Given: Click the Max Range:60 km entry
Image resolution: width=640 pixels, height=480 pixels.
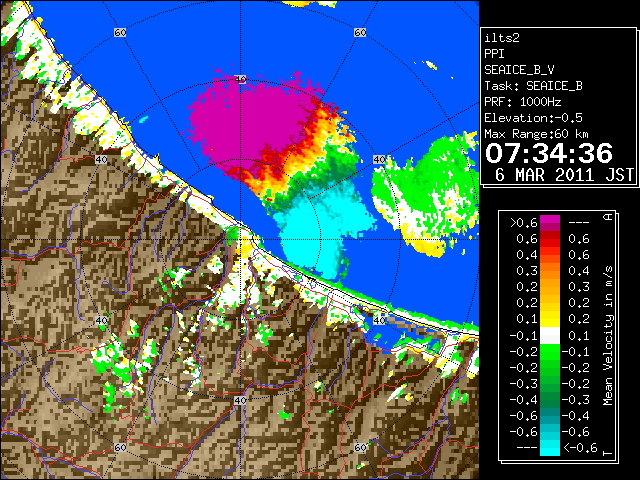Looking at the screenshot, I should [536, 134].
